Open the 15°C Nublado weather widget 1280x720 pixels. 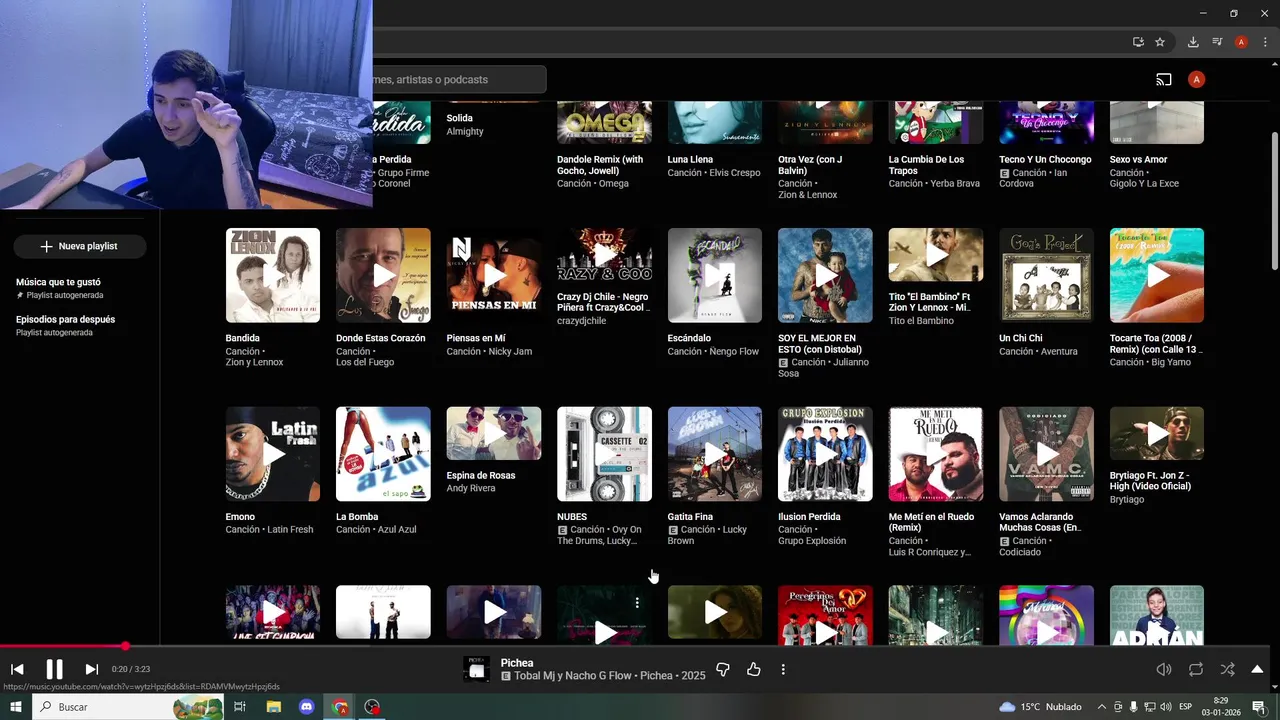coord(1040,707)
